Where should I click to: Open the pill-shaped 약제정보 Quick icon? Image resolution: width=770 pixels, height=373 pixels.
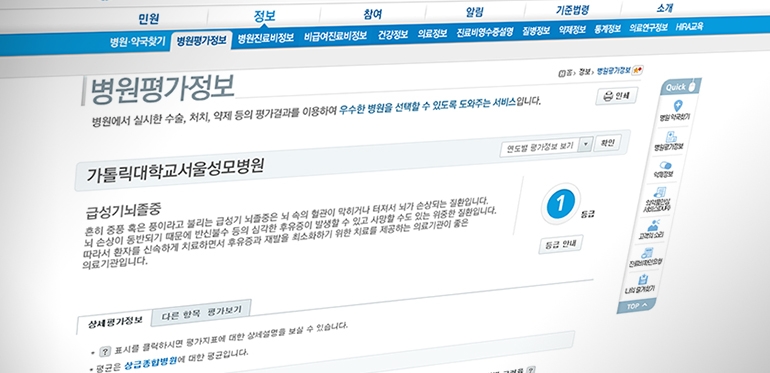[x=664, y=169]
